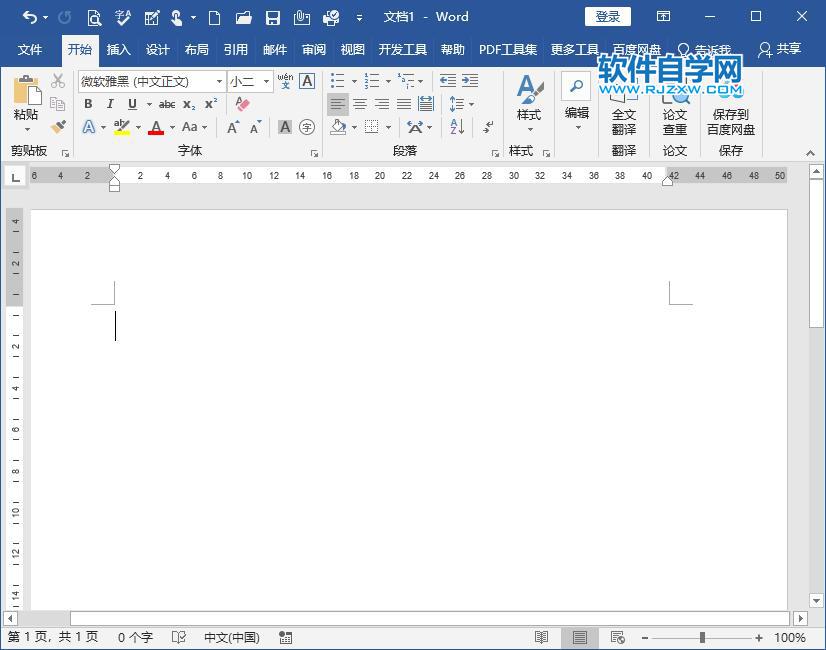826x650 pixels.
Task: Clear all formatting with the eraser icon
Action: point(242,102)
